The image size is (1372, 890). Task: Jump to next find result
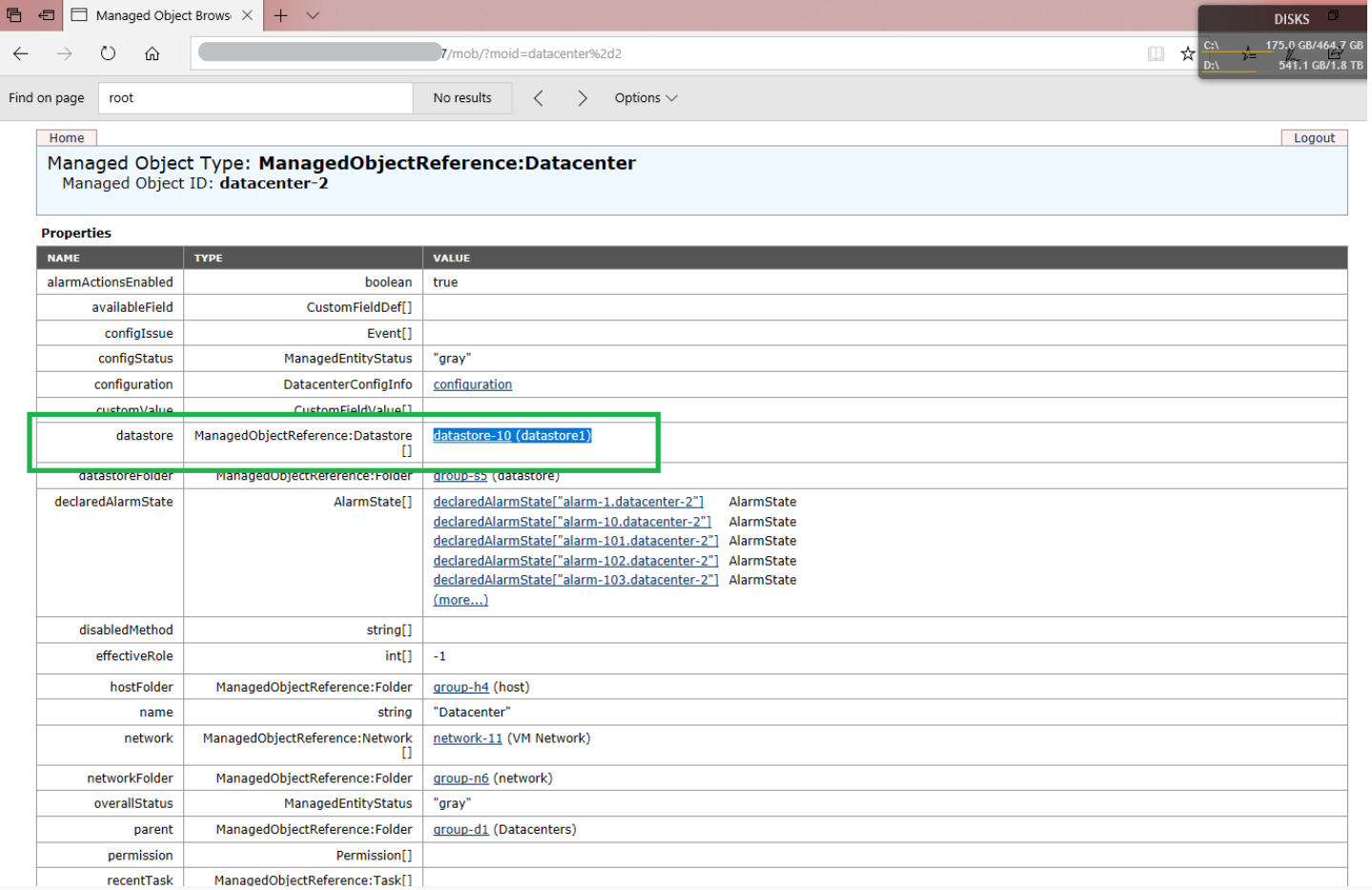(x=582, y=98)
